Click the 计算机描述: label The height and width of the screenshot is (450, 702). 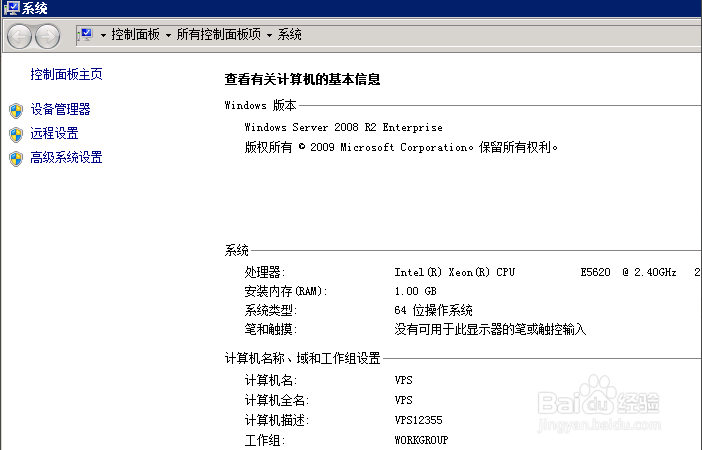[277, 420]
